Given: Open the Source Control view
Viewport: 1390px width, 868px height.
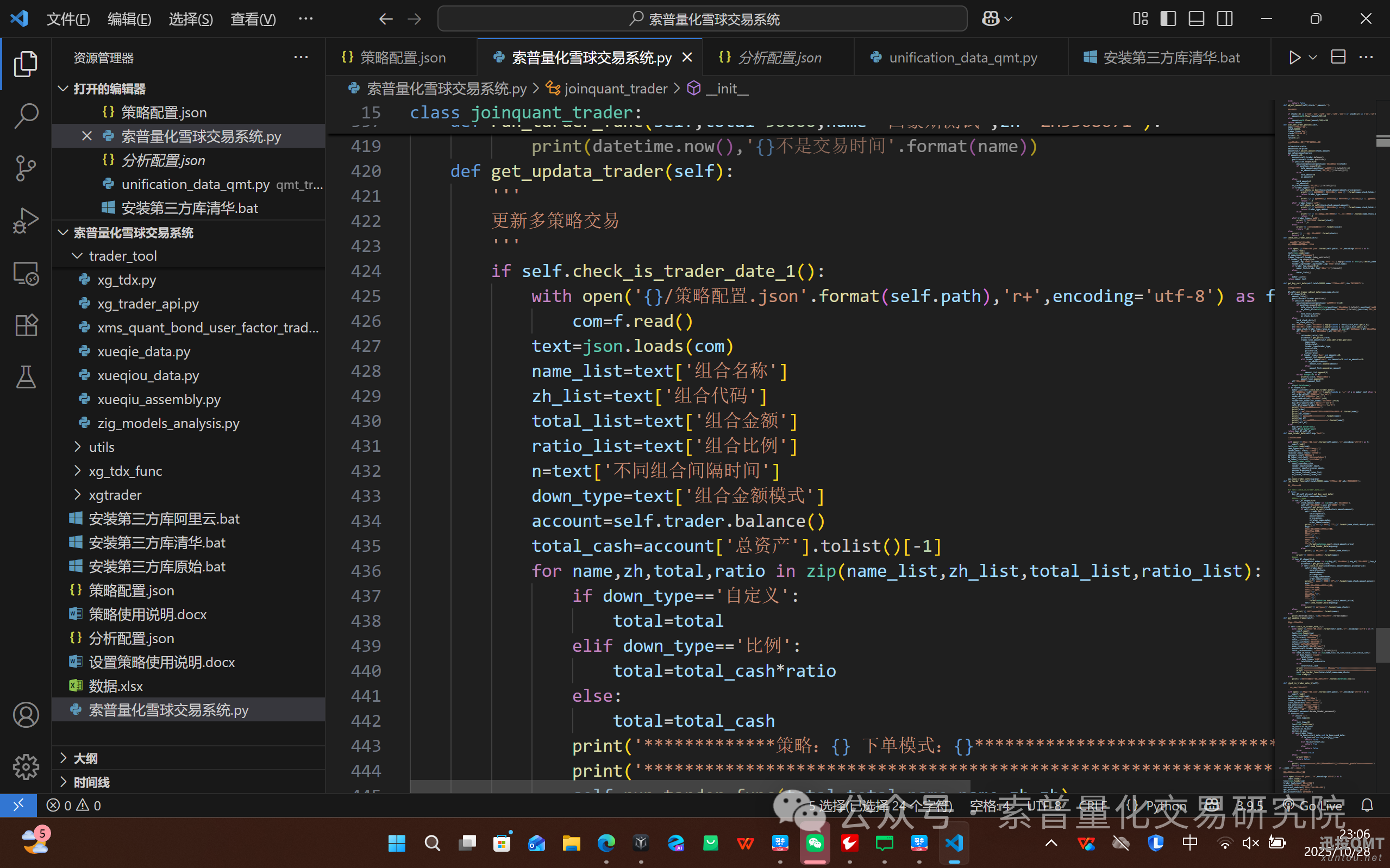Looking at the screenshot, I should 26,168.
